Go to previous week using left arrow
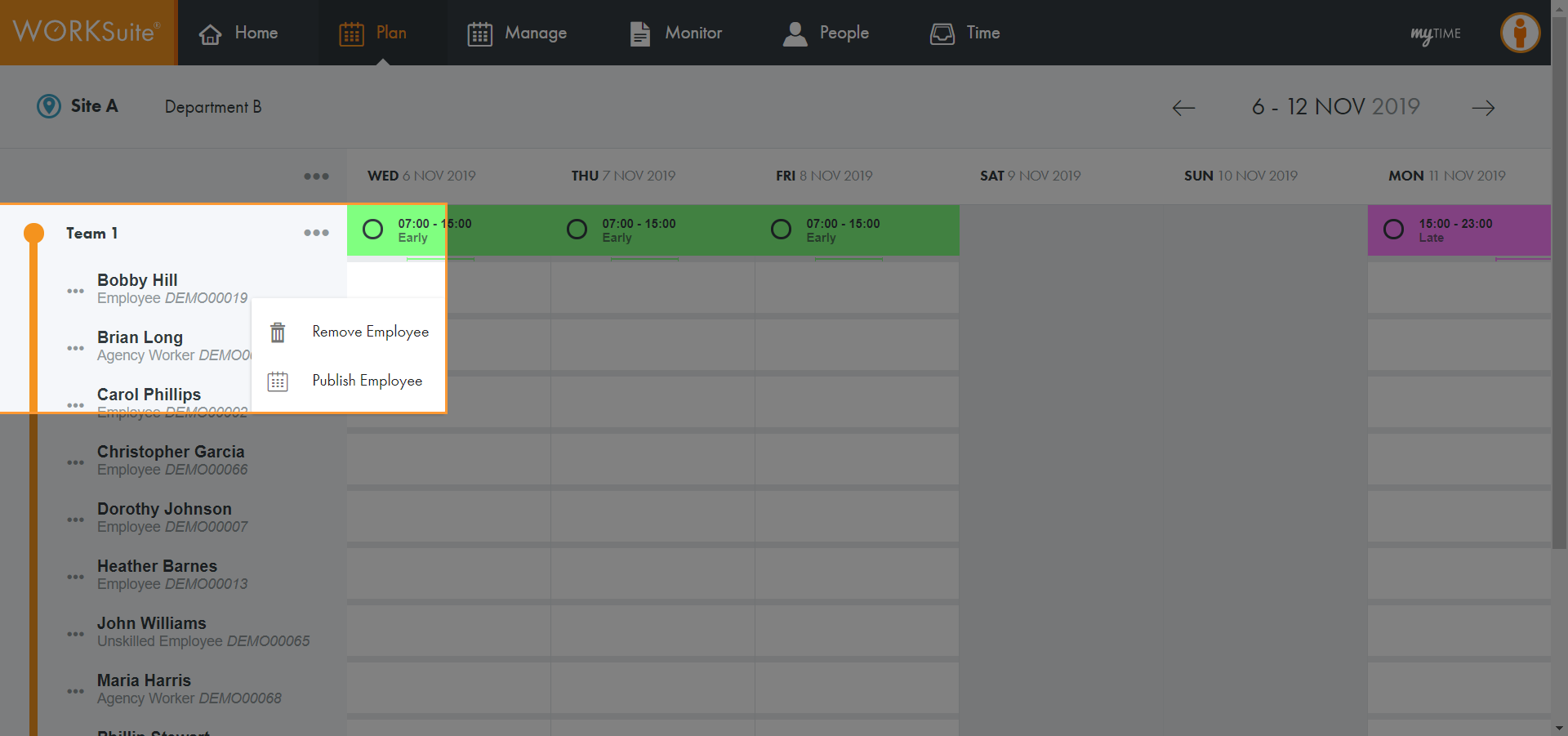This screenshot has height=736, width=1568. point(1183,108)
